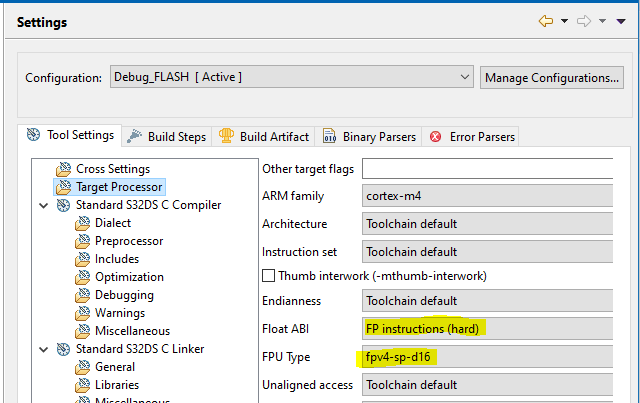
Task: Switch to the Tool Settings tab
Action: point(70,135)
